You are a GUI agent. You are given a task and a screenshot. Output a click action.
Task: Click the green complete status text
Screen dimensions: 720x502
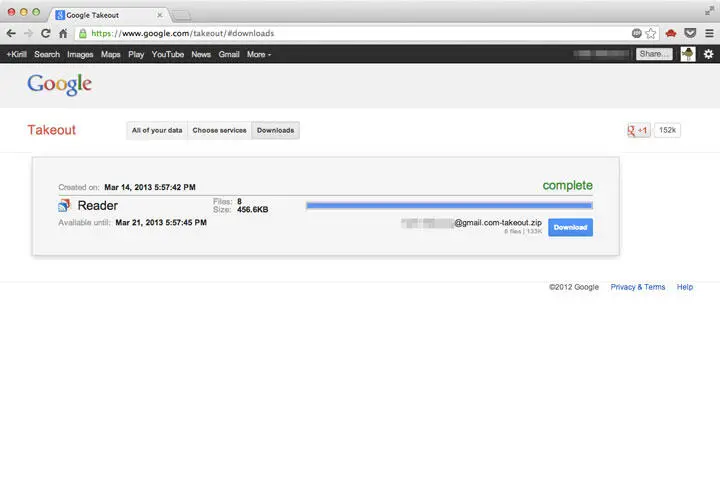coord(568,186)
